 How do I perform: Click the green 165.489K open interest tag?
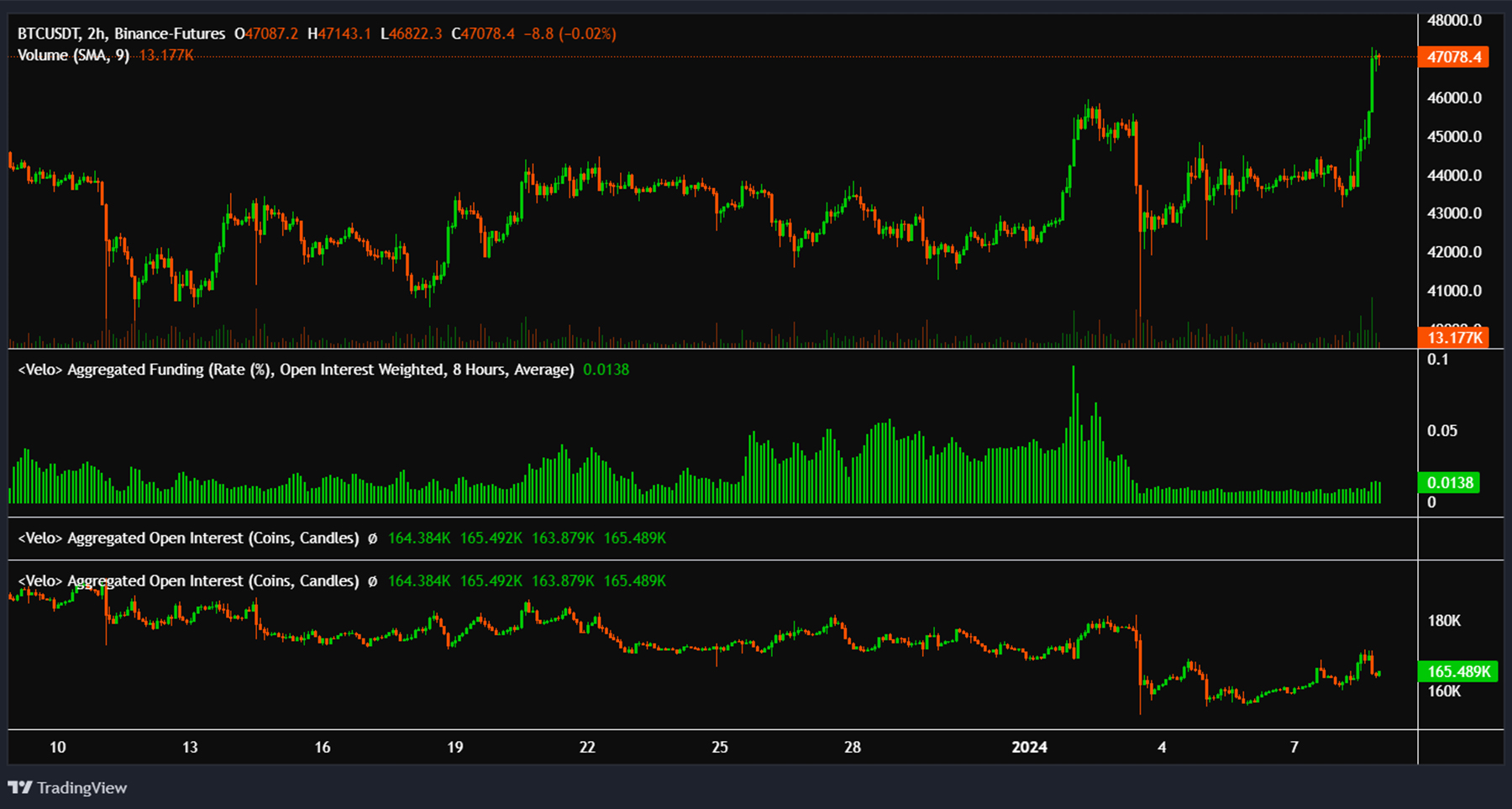pyautogui.click(x=1458, y=671)
